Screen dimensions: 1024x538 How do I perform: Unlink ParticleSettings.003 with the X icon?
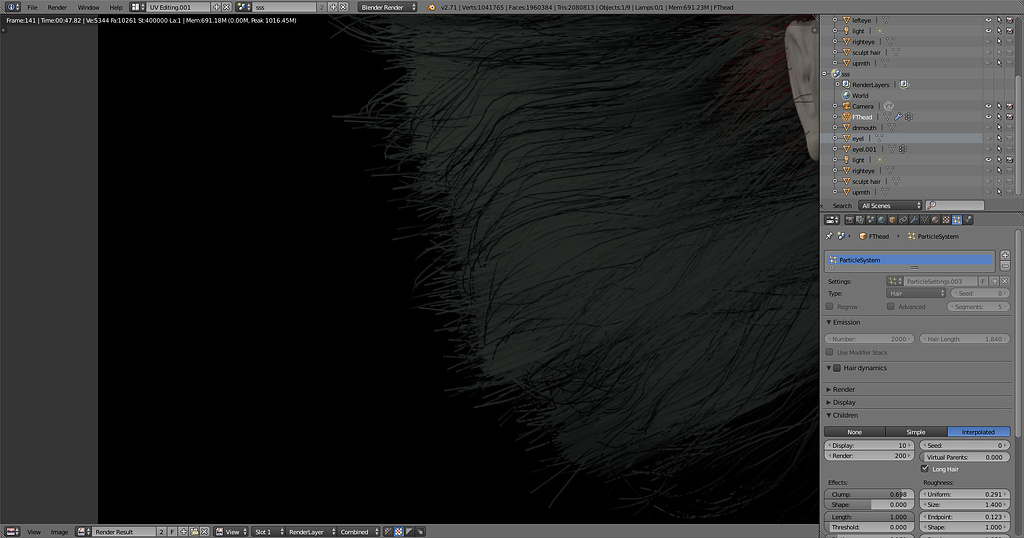(x=1004, y=281)
